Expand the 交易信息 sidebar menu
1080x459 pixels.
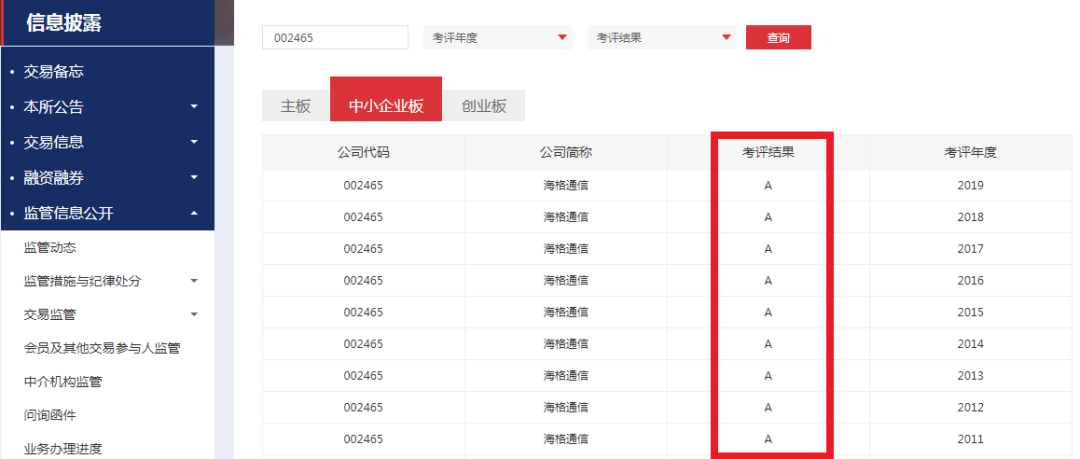[x=194, y=142]
